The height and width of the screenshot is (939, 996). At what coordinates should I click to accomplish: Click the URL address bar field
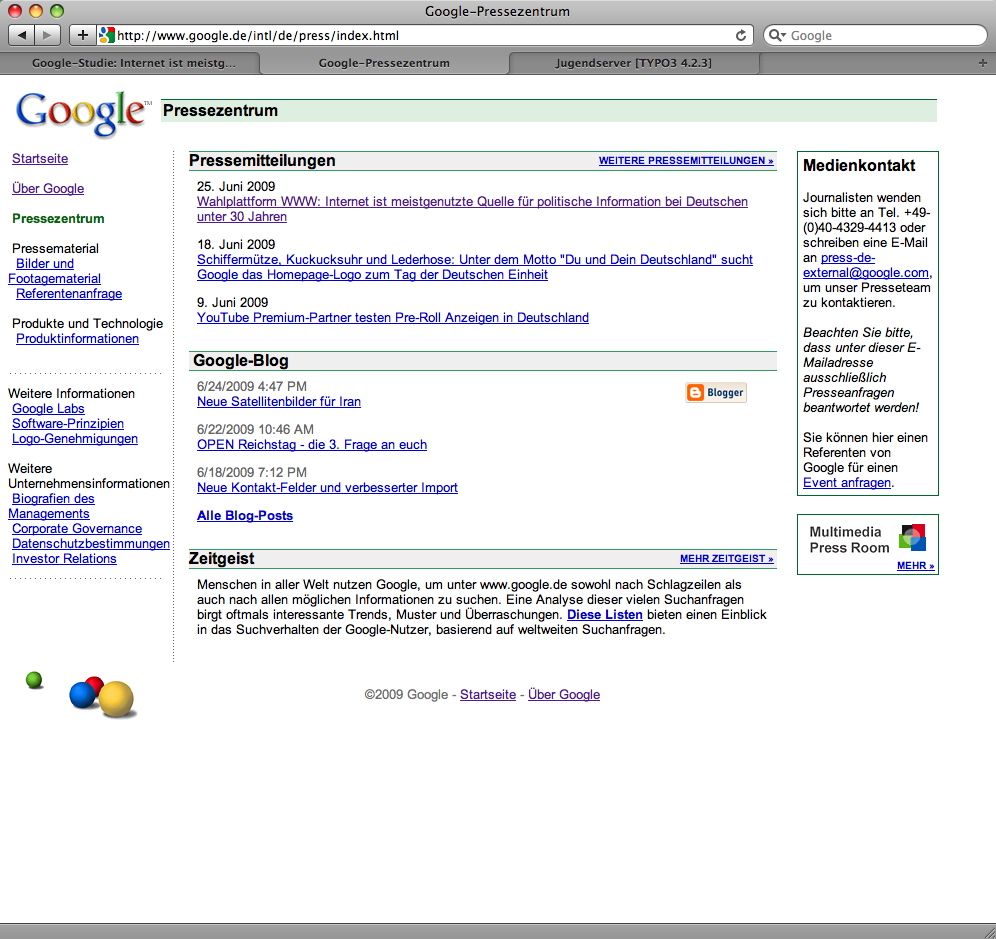click(420, 35)
